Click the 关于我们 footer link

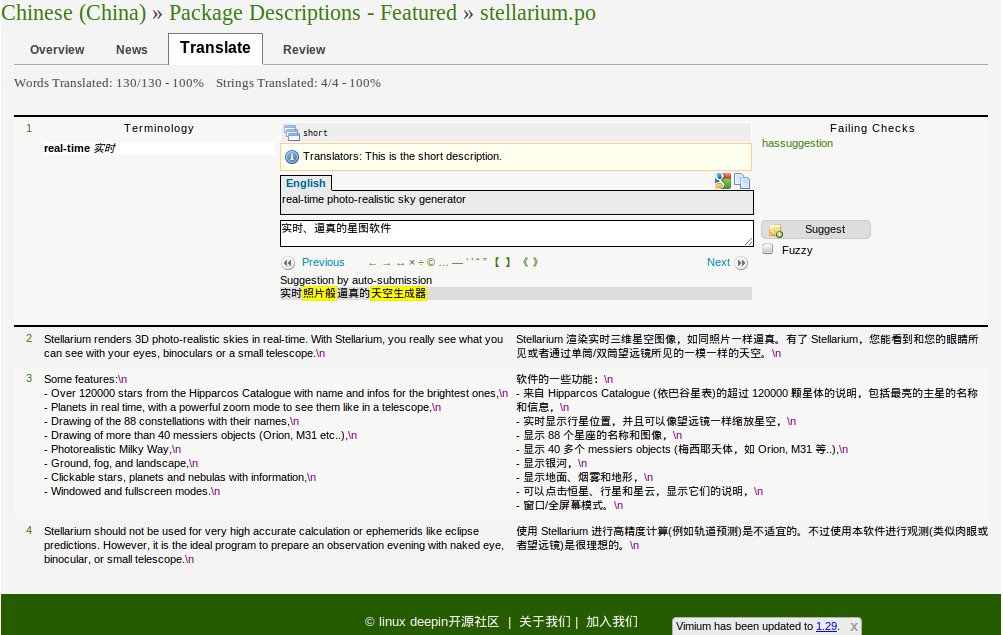coord(544,622)
